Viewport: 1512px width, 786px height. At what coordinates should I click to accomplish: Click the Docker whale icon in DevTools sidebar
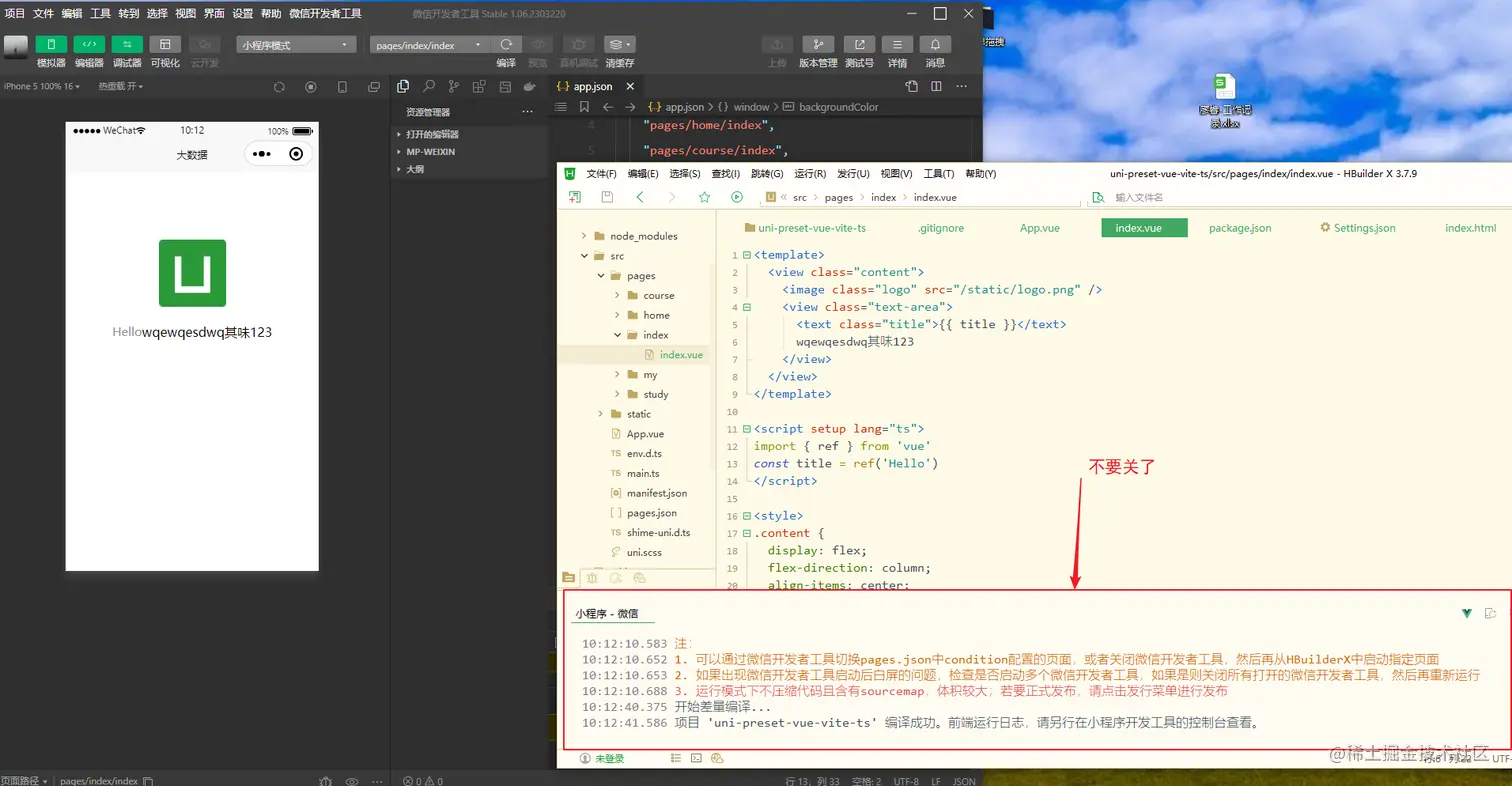(530, 87)
